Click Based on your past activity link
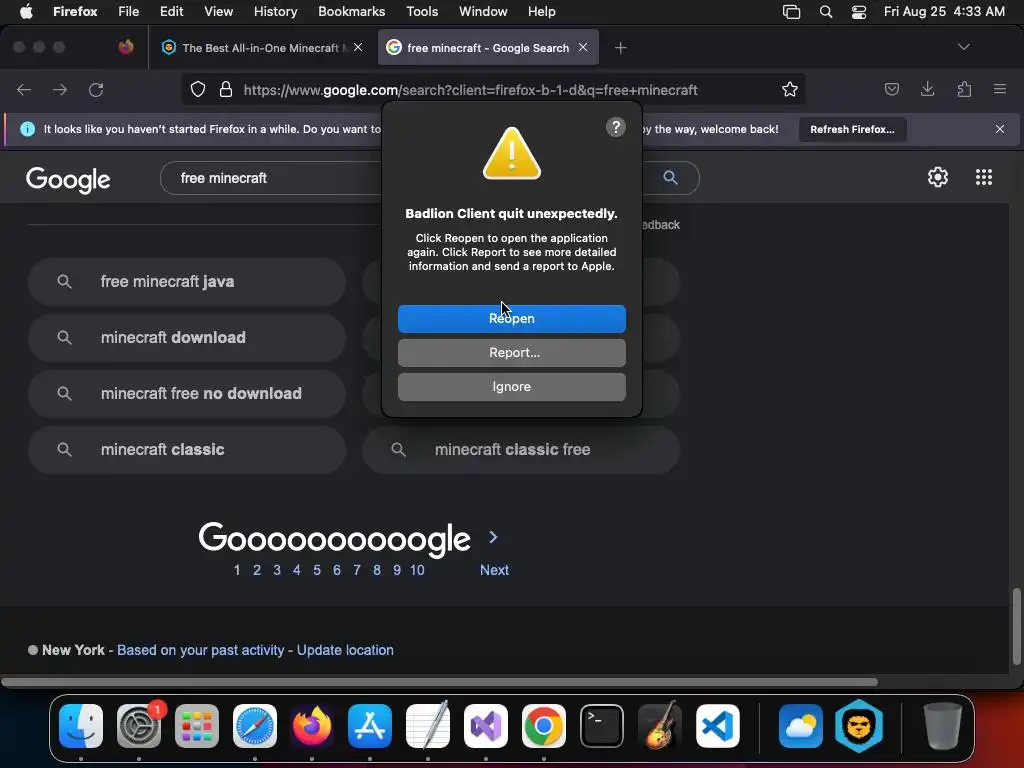 [x=200, y=650]
